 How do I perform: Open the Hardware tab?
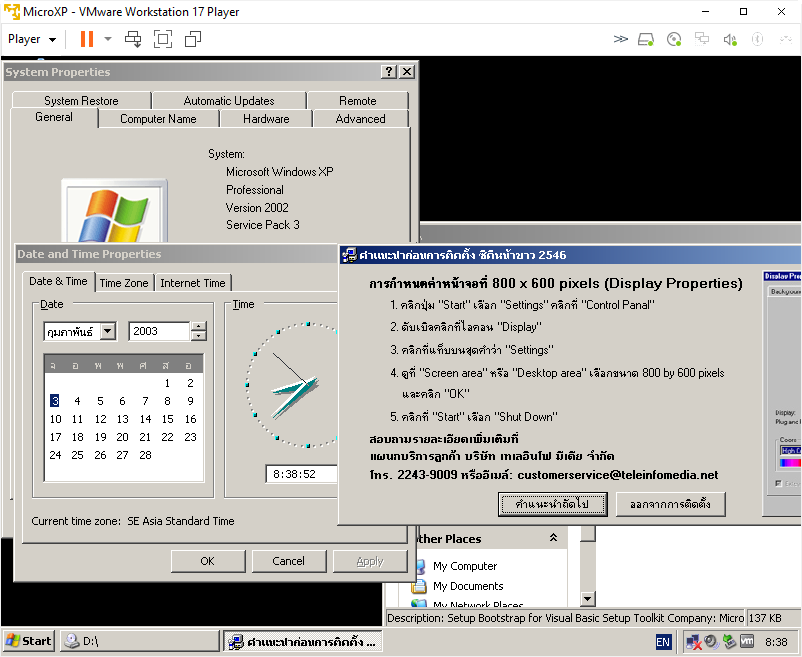point(266,119)
